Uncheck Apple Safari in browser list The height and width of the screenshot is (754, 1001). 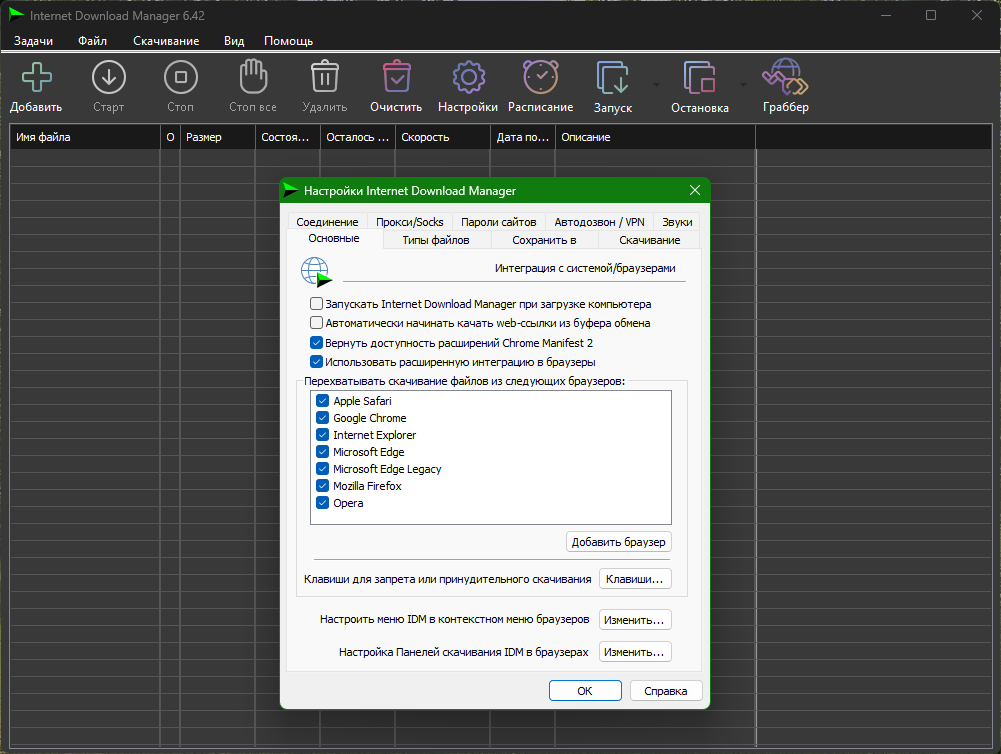[323, 401]
